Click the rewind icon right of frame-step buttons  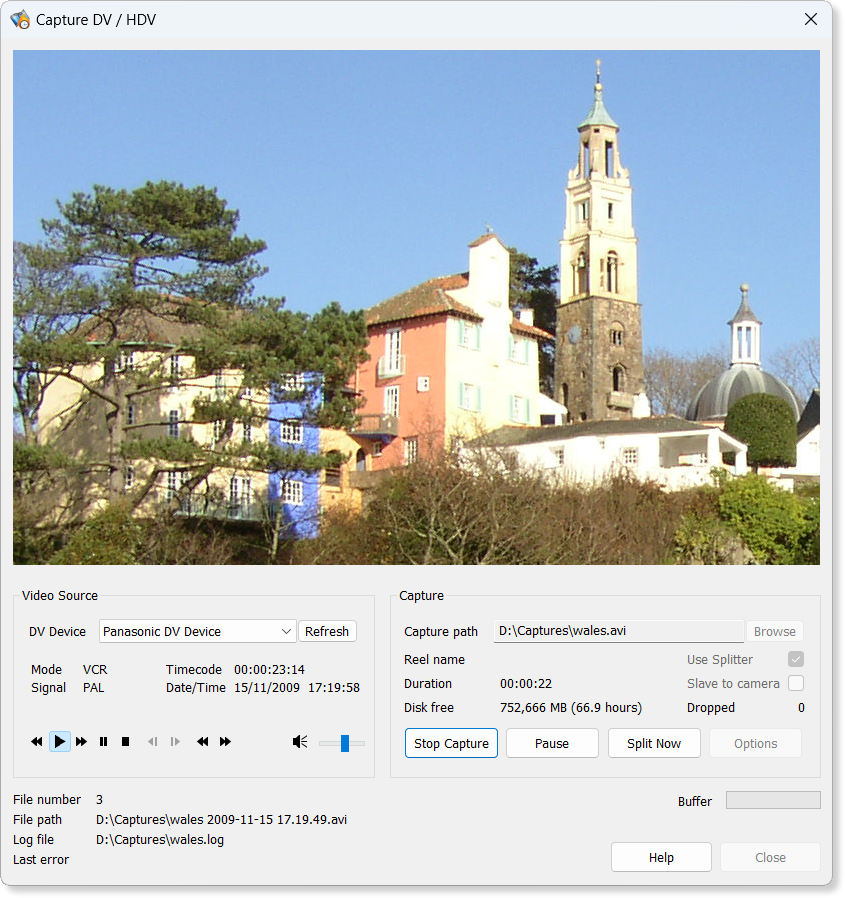[203, 741]
